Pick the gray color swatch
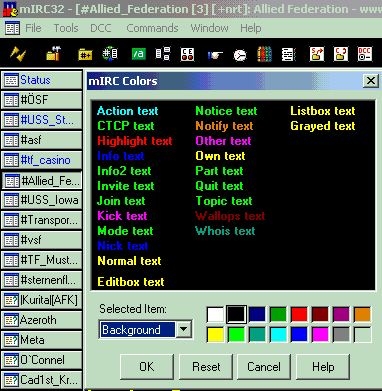Screen dimensions: 382x391 click(341, 334)
